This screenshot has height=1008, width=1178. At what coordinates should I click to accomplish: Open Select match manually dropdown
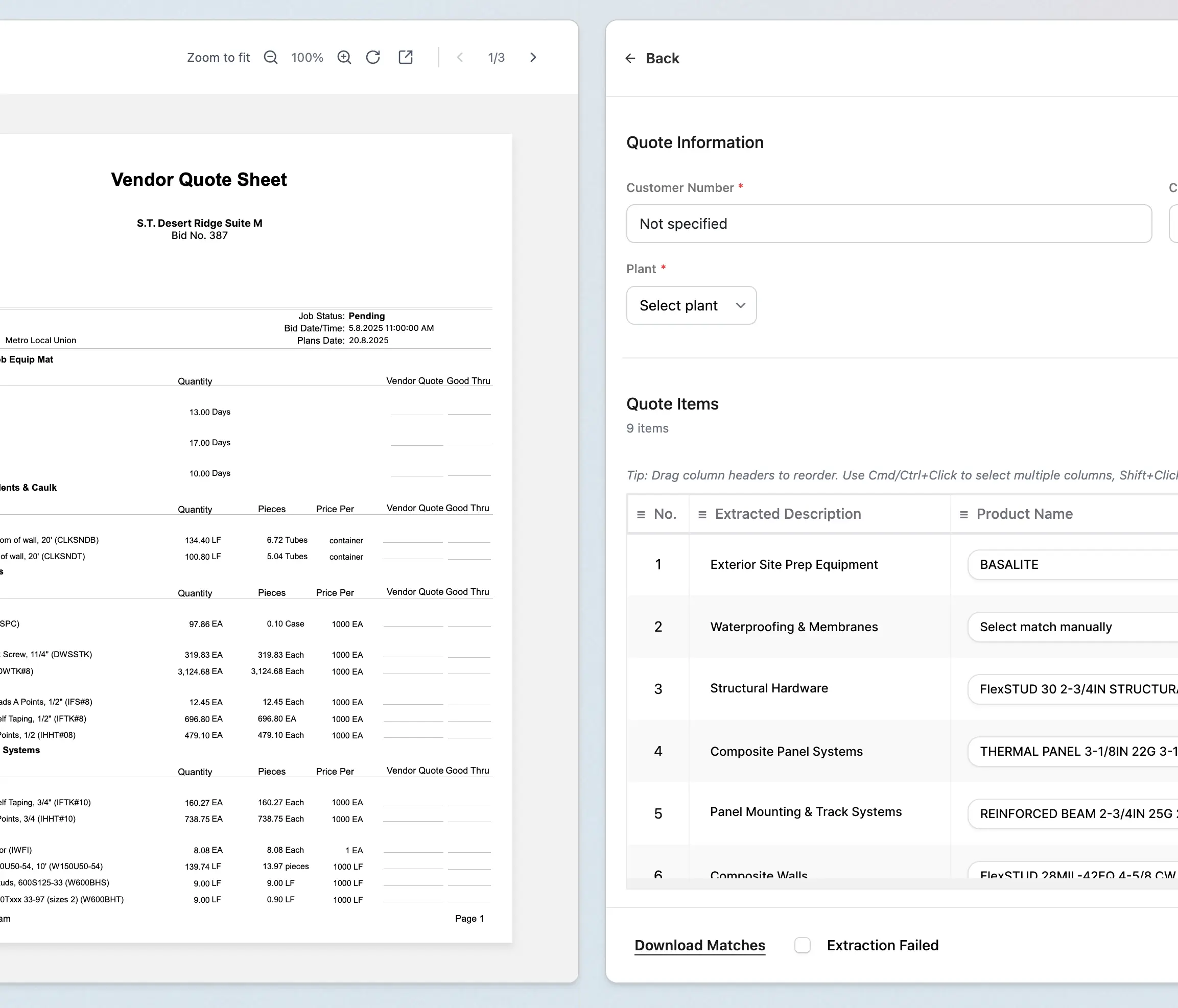pyautogui.click(x=1072, y=627)
